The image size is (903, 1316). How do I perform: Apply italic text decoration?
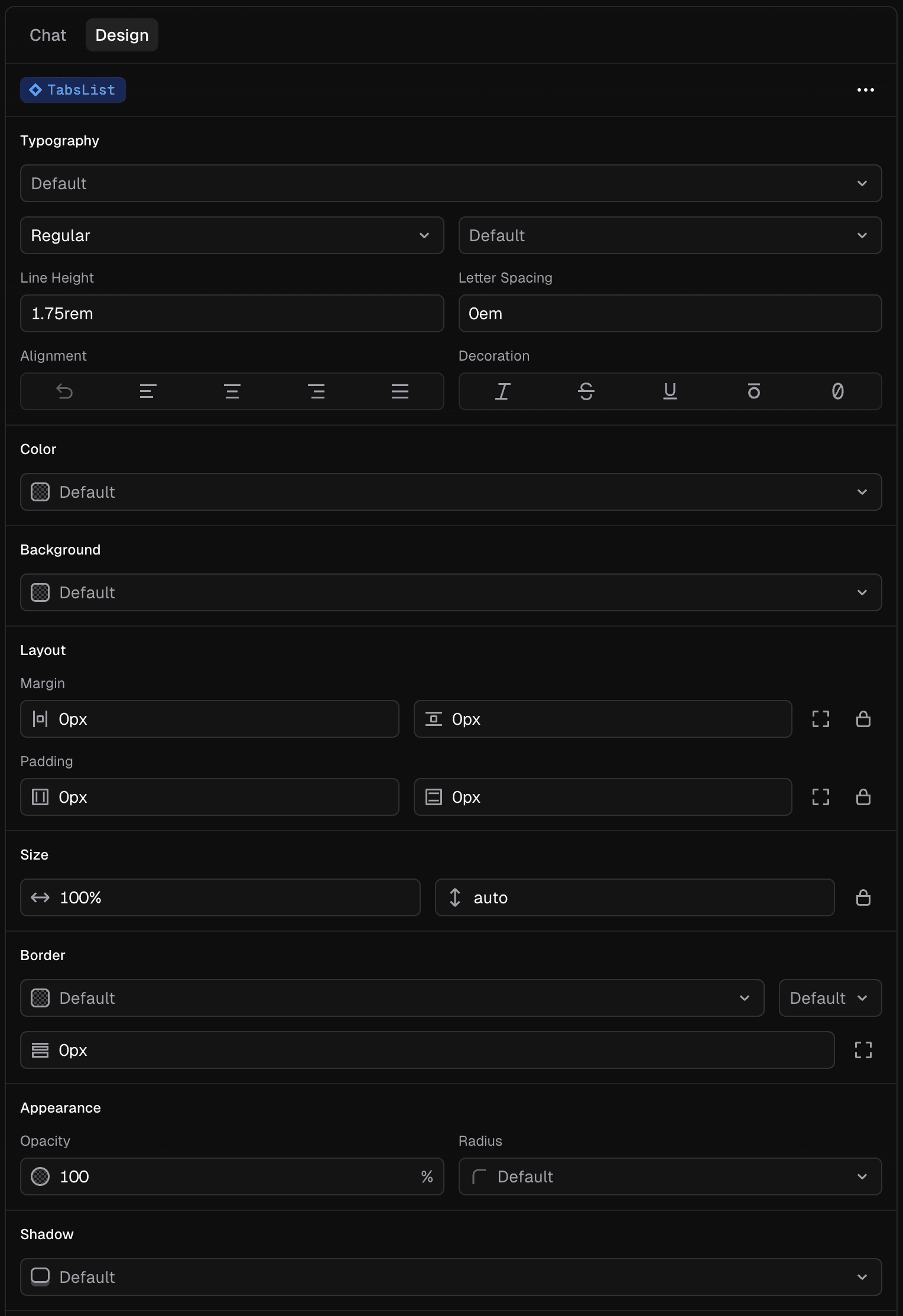coord(502,391)
